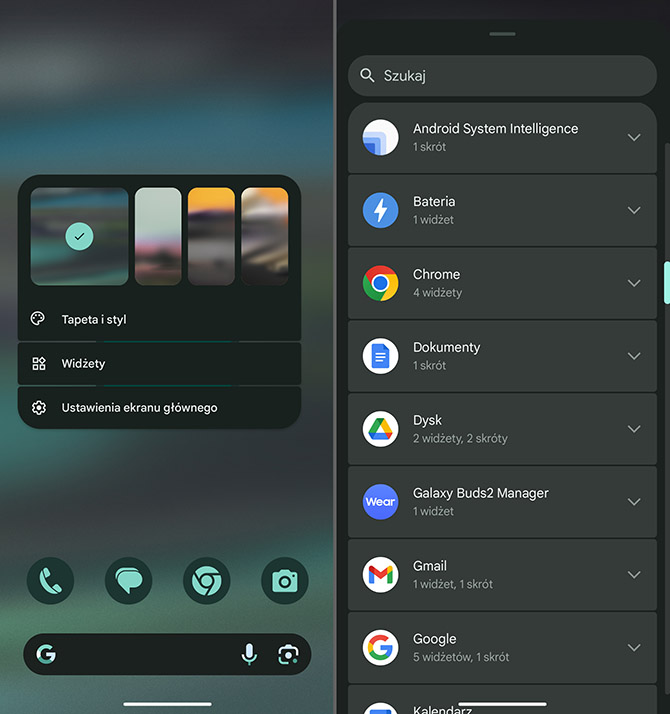Tap the partially visible Kalendarz row
This screenshot has height=714, width=670.
click(502, 700)
